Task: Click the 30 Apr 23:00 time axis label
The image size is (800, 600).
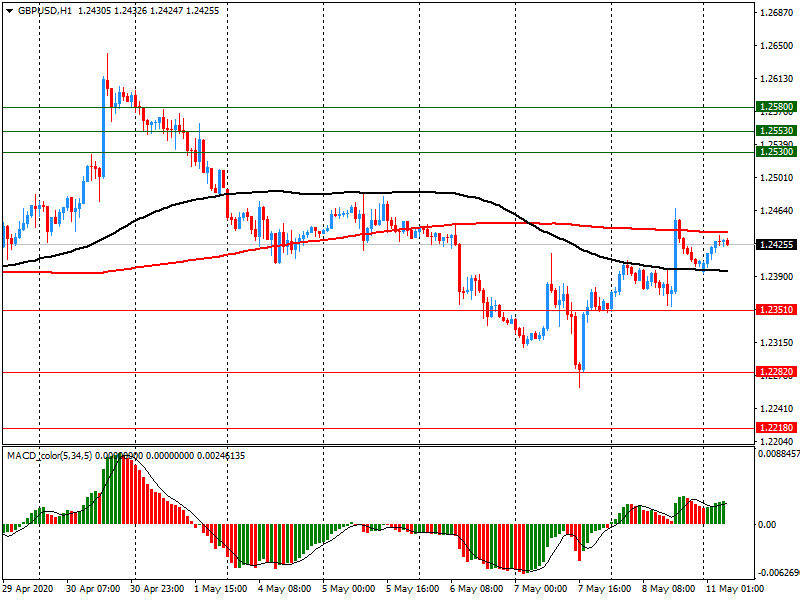Action: point(157,589)
